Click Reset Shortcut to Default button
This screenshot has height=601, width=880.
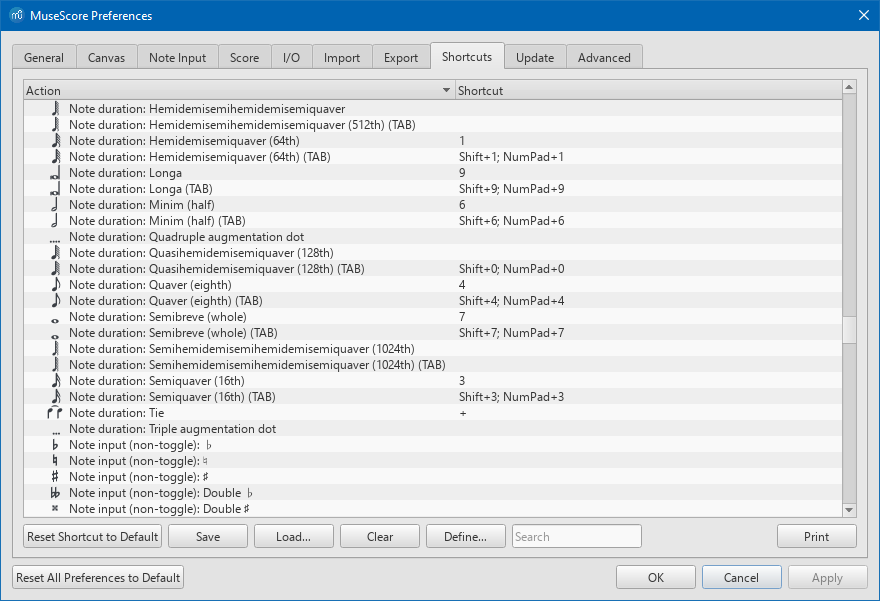click(93, 536)
